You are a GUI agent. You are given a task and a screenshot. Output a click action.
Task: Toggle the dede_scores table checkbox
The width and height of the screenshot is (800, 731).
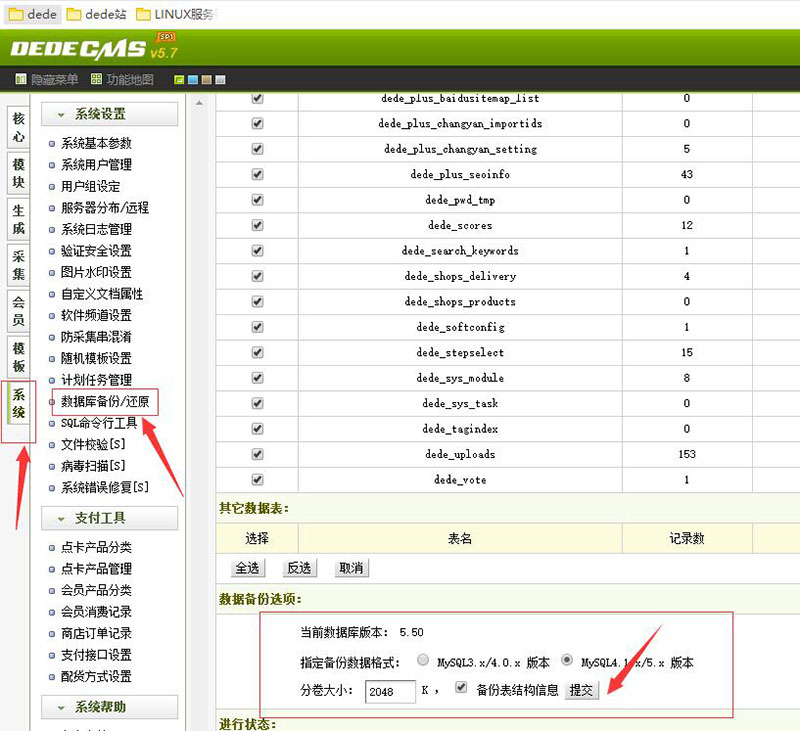257,225
